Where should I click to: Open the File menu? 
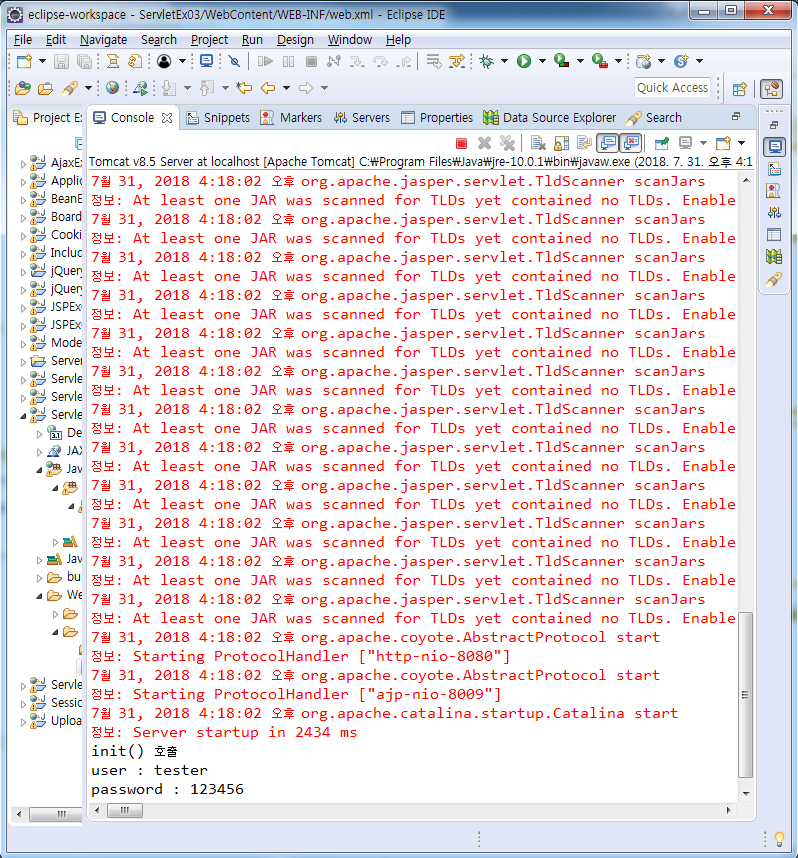(23, 40)
